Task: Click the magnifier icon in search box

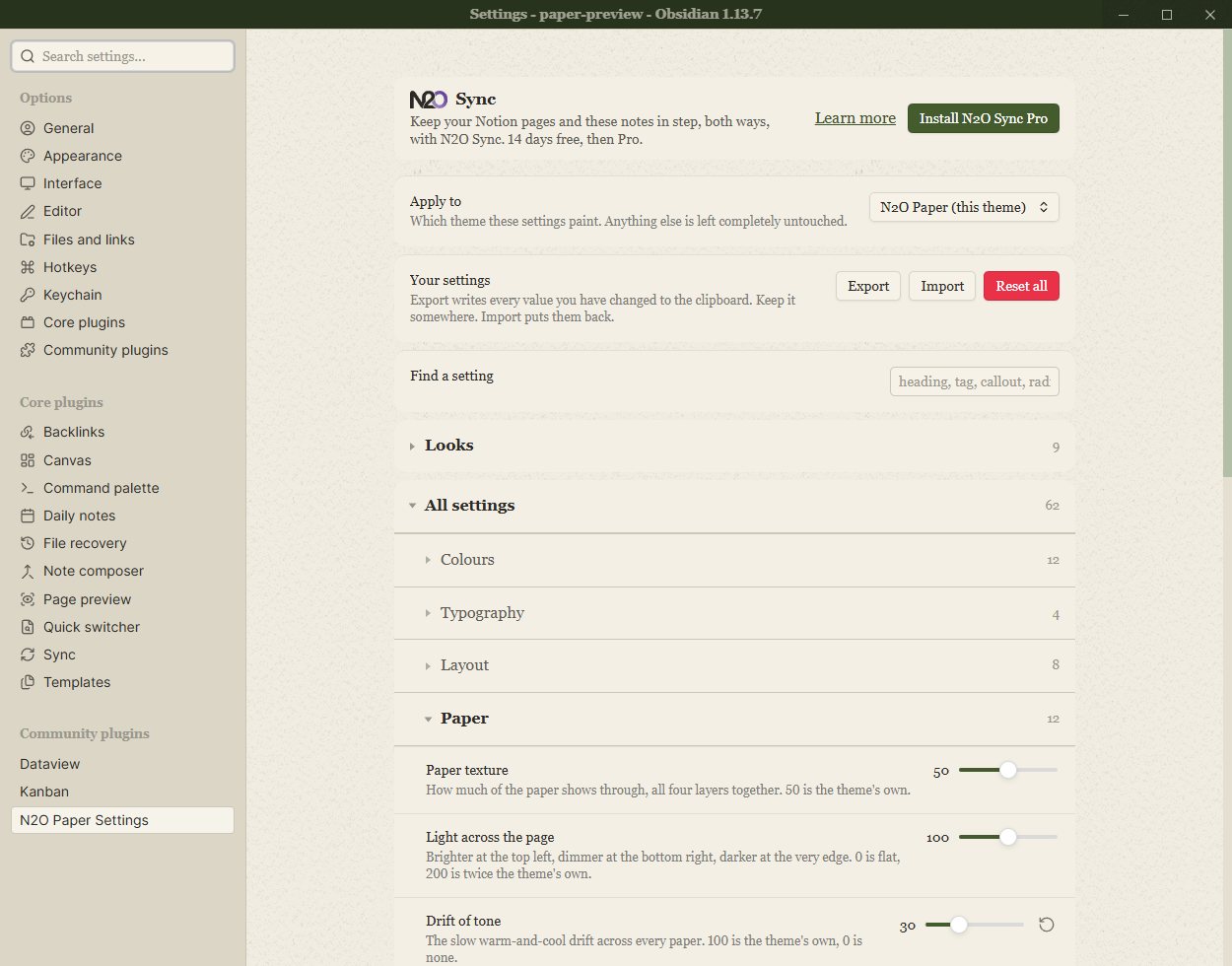Action: pyautogui.click(x=28, y=56)
